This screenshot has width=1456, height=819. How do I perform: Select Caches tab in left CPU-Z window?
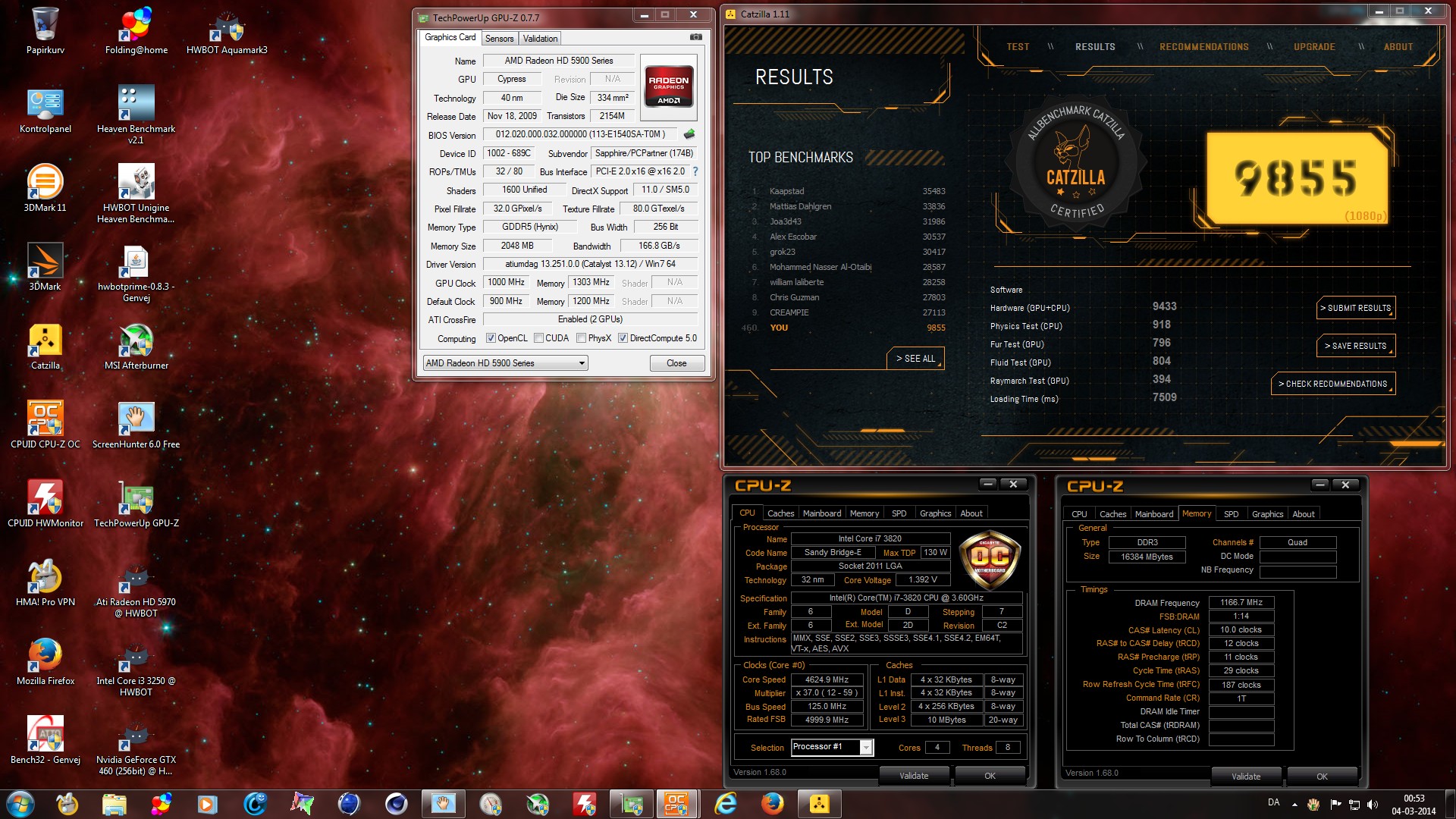(x=780, y=513)
